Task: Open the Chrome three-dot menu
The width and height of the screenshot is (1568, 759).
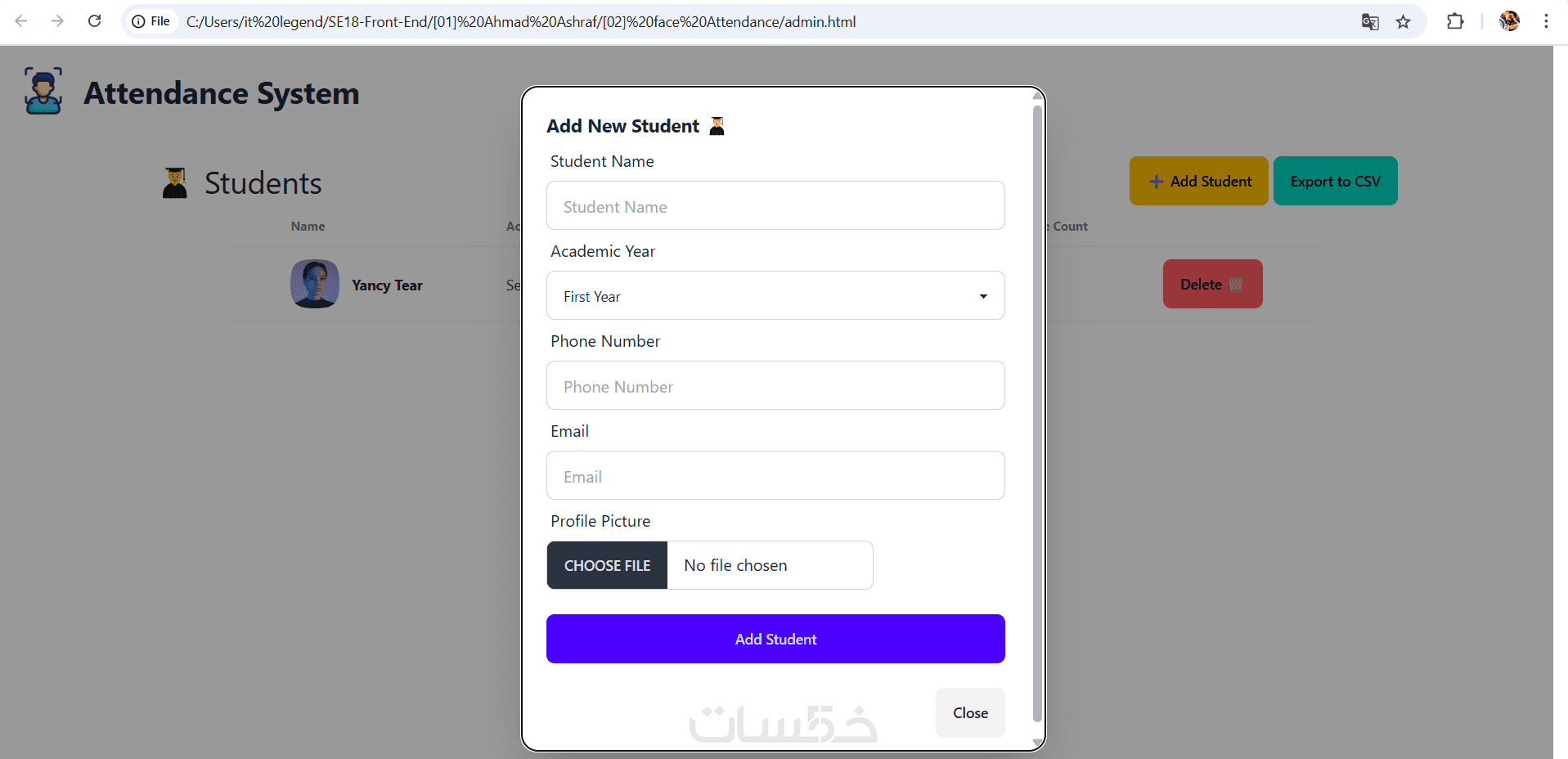Action: pyautogui.click(x=1546, y=21)
